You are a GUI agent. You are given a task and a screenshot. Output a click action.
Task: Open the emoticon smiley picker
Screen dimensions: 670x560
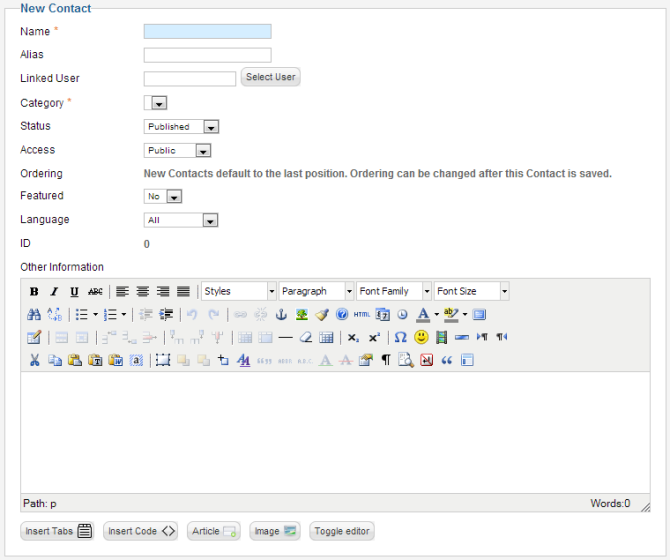421,338
